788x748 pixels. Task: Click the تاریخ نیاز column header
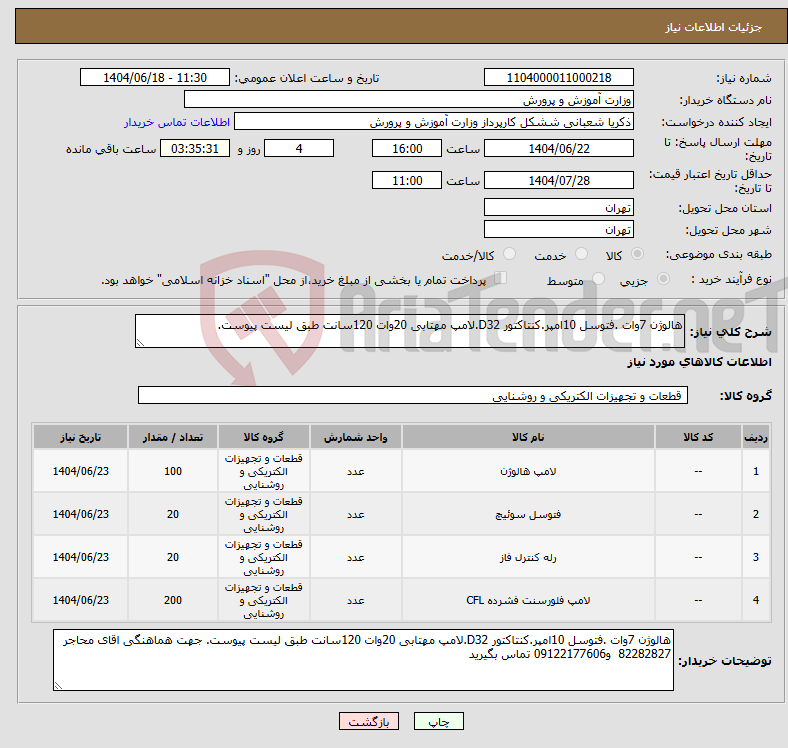(80, 437)
